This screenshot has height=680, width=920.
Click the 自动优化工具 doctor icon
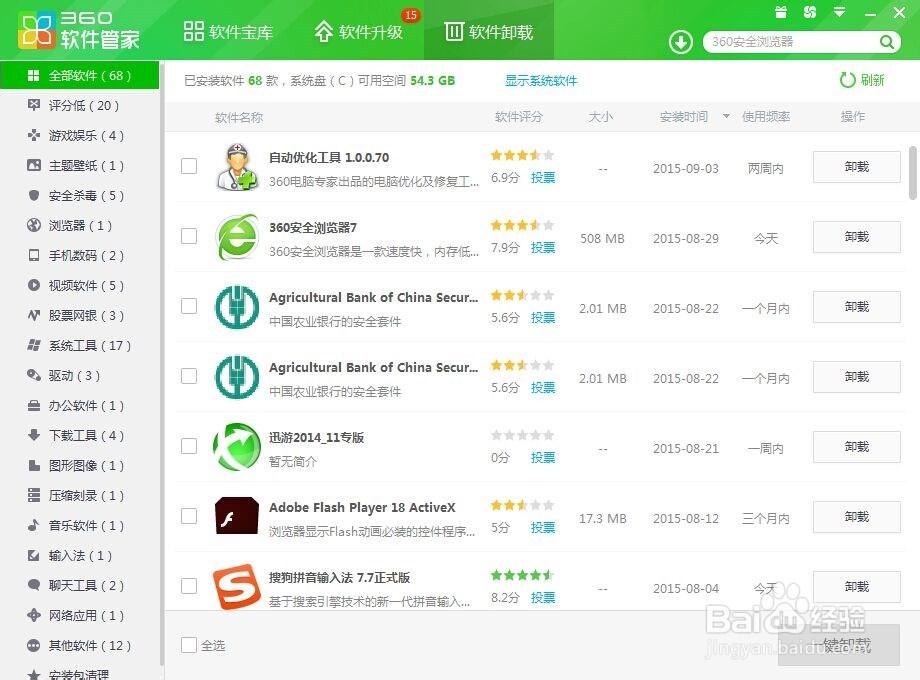click(x=236, y=167)
